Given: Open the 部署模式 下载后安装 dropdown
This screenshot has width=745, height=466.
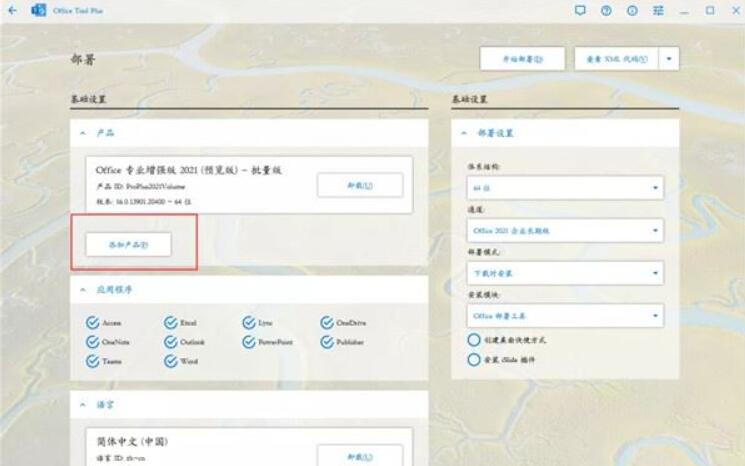Looking at the screenshot, I should pos(565,273).
